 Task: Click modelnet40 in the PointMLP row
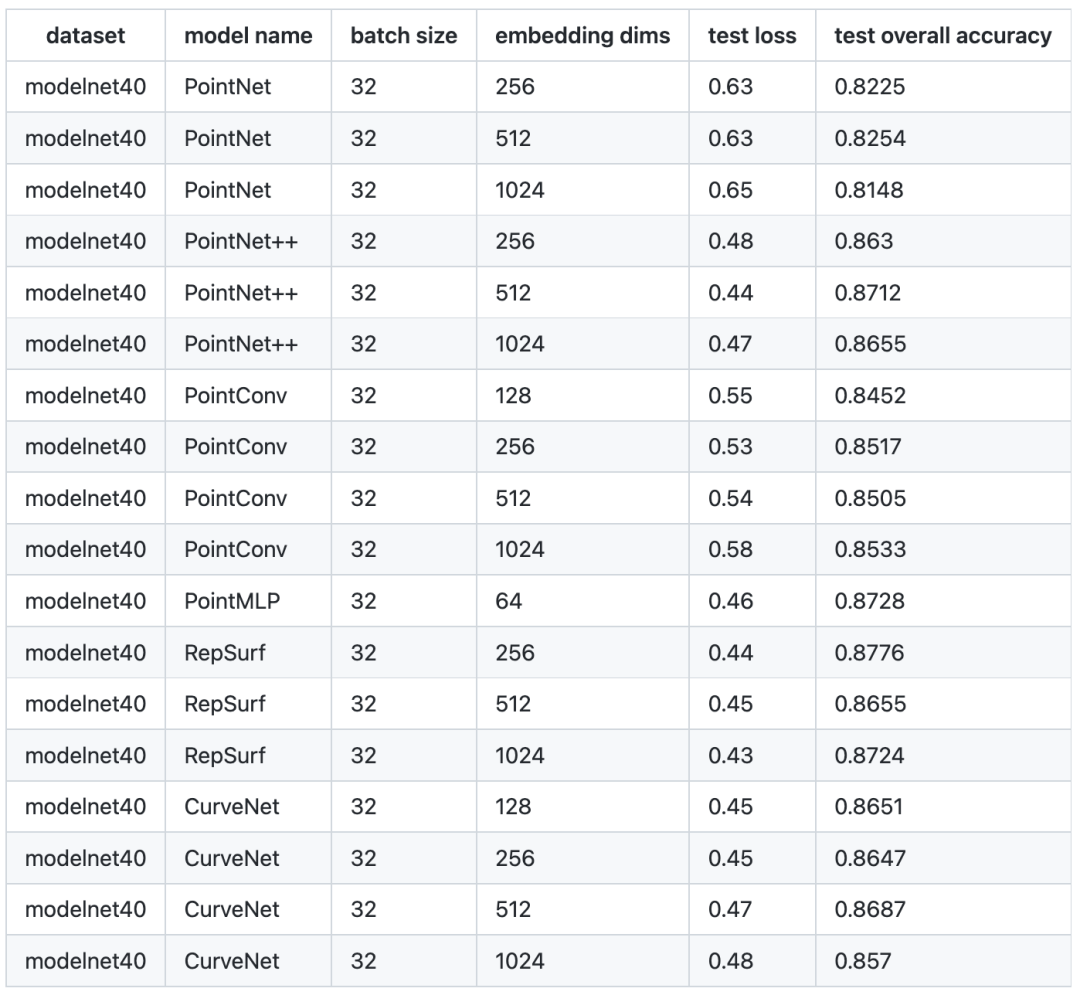coord(85,600)
